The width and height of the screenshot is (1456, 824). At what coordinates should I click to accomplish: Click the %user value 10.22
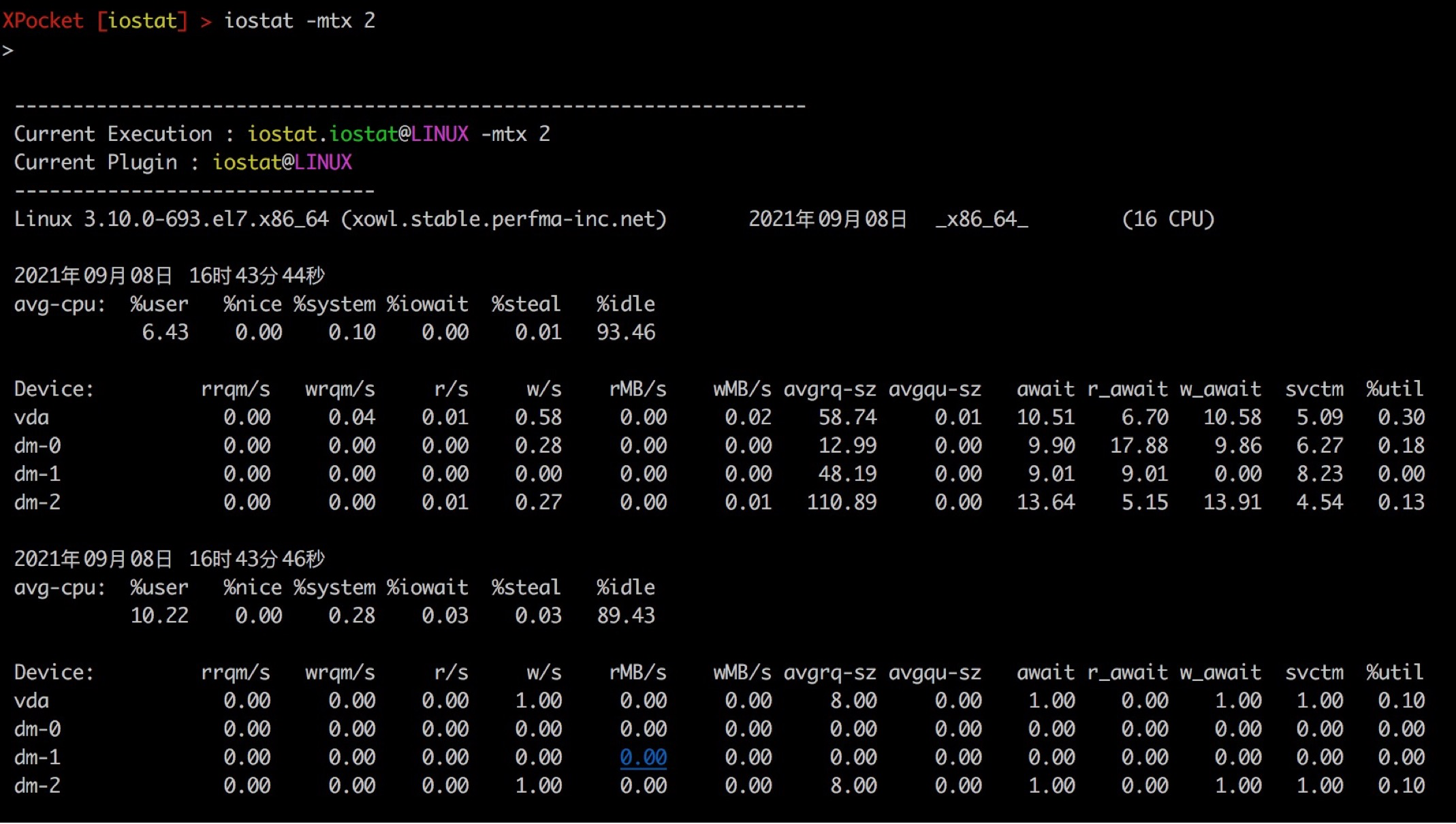(159, 616)
